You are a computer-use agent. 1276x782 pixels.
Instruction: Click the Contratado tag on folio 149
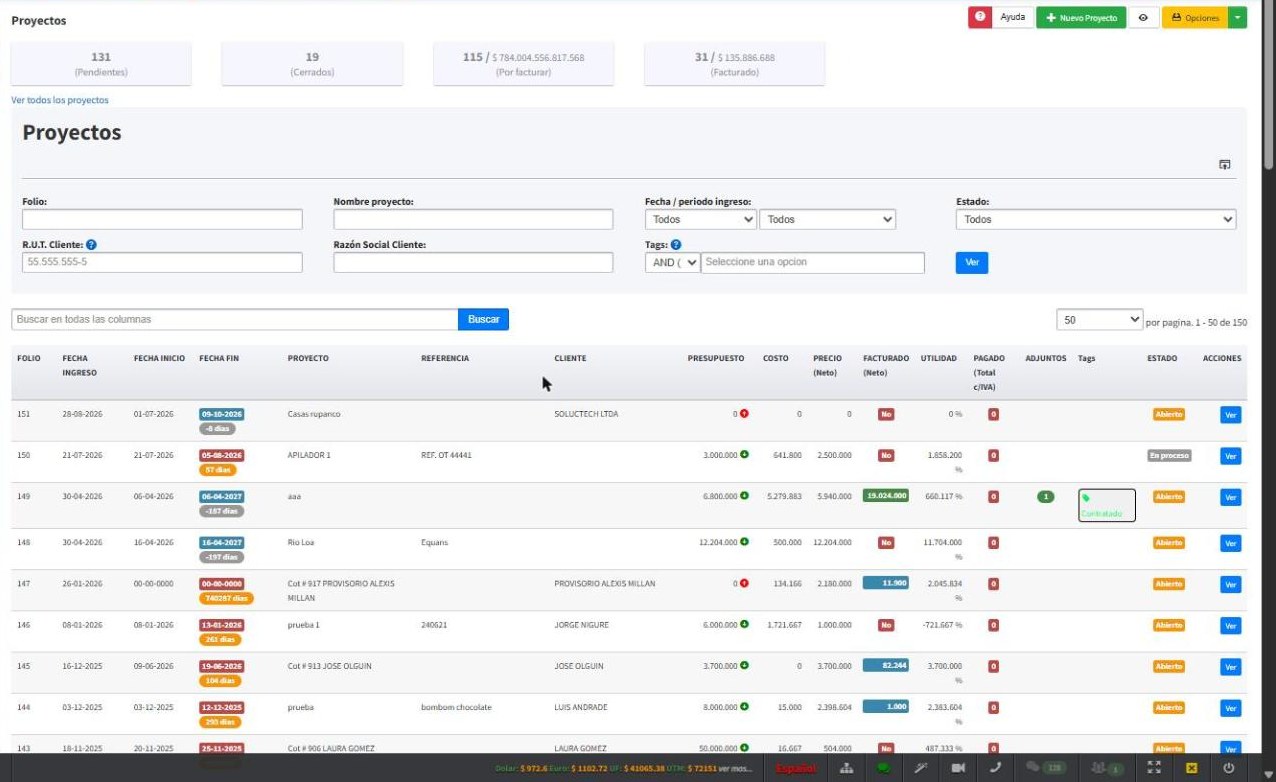1106,506
